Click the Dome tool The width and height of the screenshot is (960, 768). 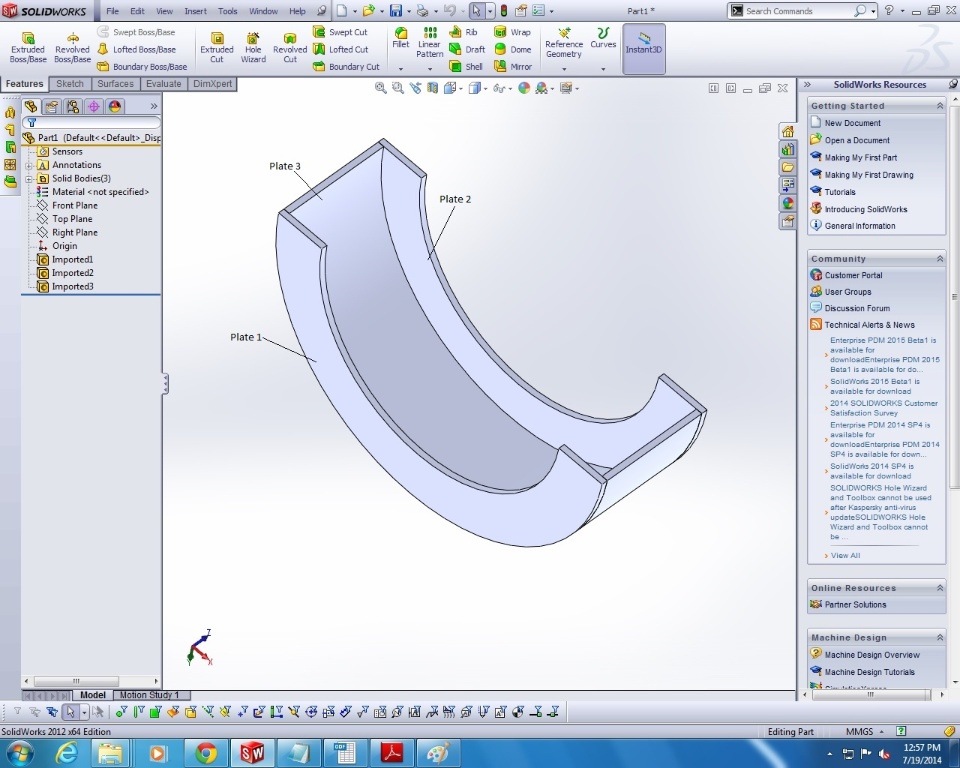point(512,49)
